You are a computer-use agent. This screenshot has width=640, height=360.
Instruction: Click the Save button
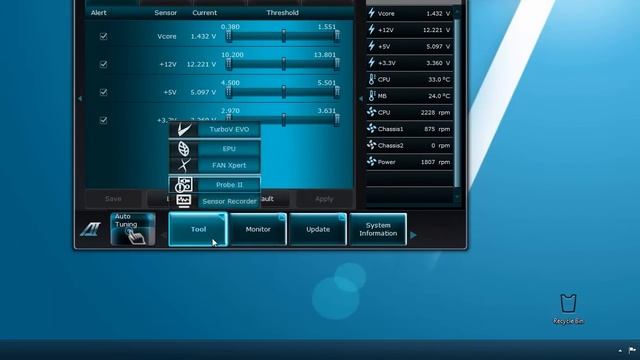113,199
